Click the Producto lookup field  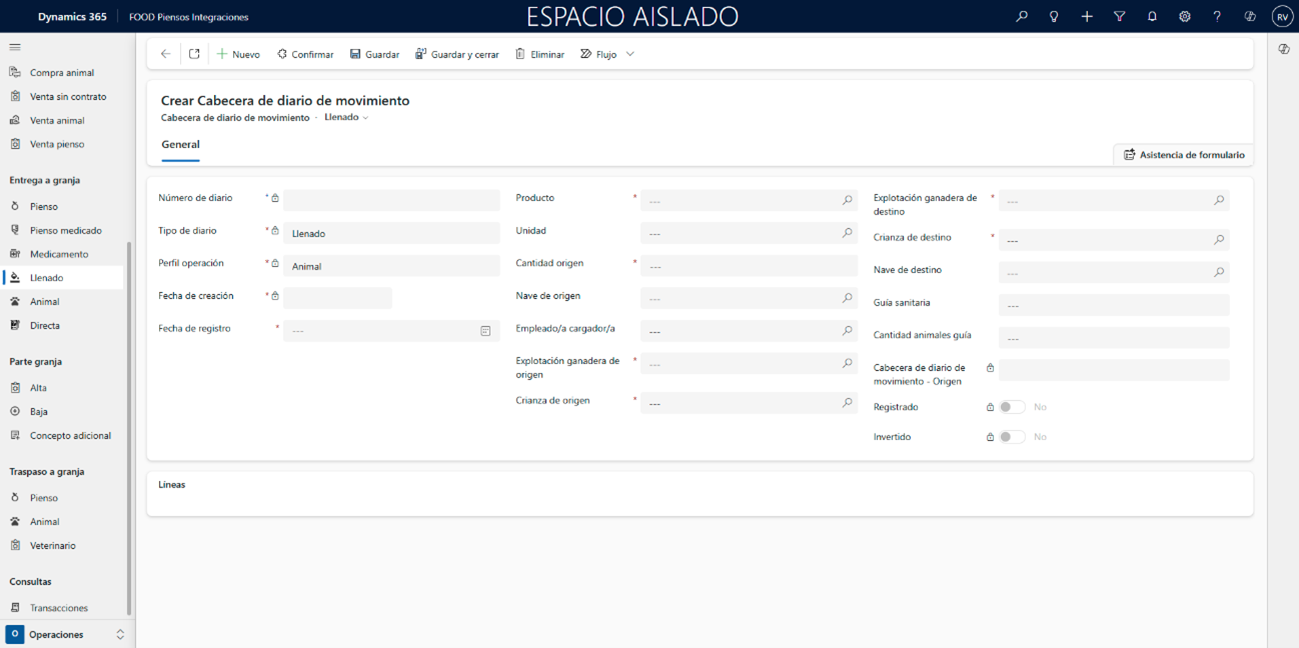click(741, 201)
